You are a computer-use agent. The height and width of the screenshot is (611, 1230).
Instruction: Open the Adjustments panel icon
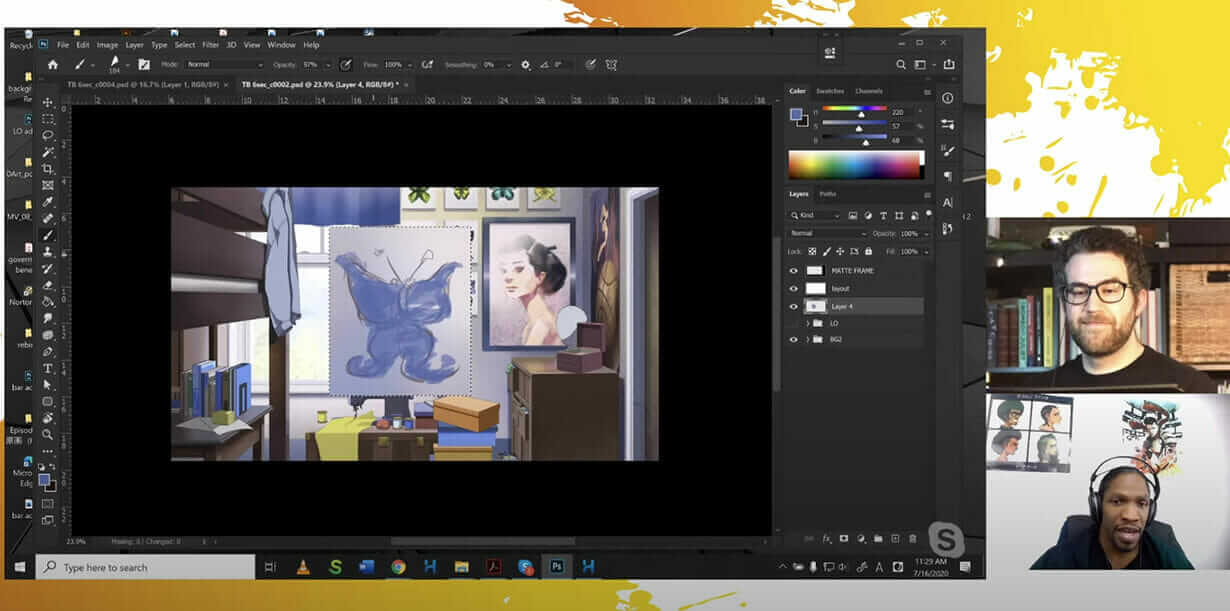(x=948, y=124)
